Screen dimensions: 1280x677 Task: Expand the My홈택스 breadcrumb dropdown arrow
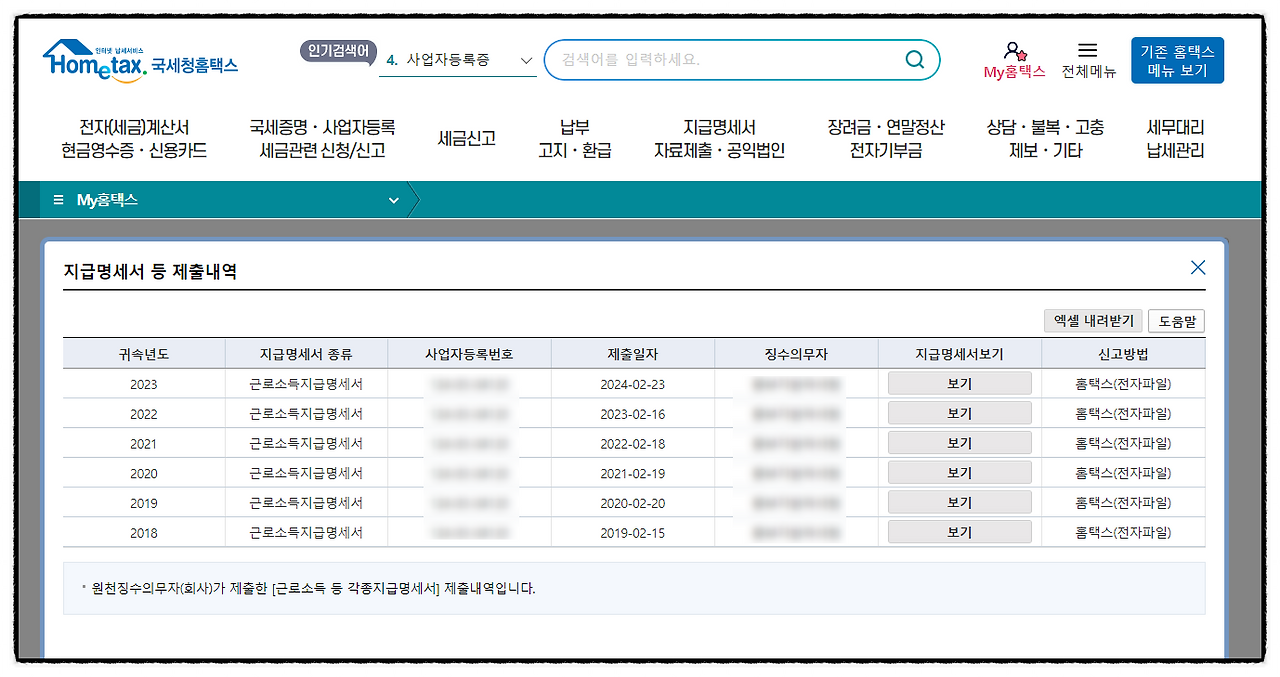tap(393, 200)
